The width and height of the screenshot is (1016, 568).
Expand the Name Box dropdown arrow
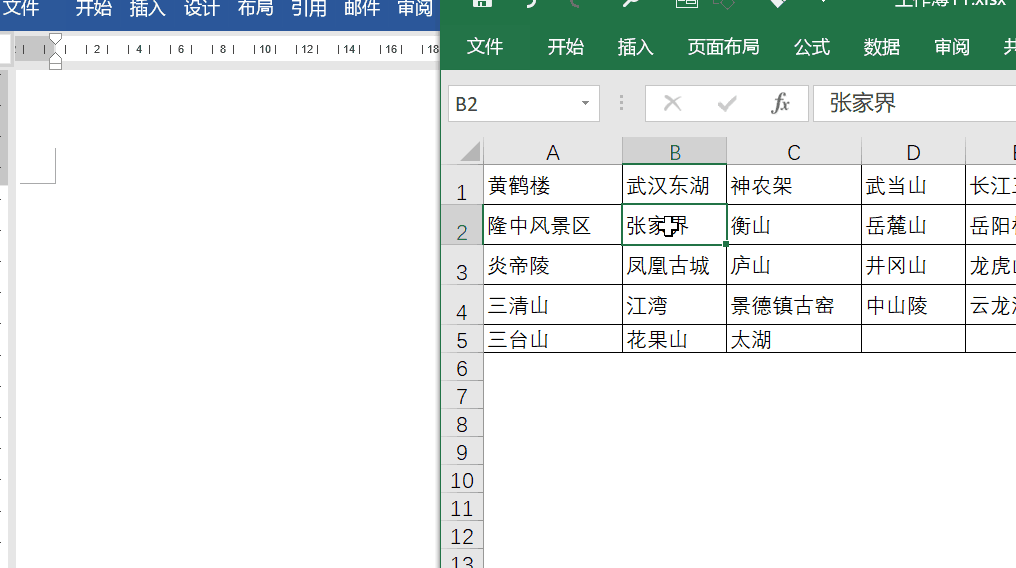pyautogui.click(x=585, y=103)
